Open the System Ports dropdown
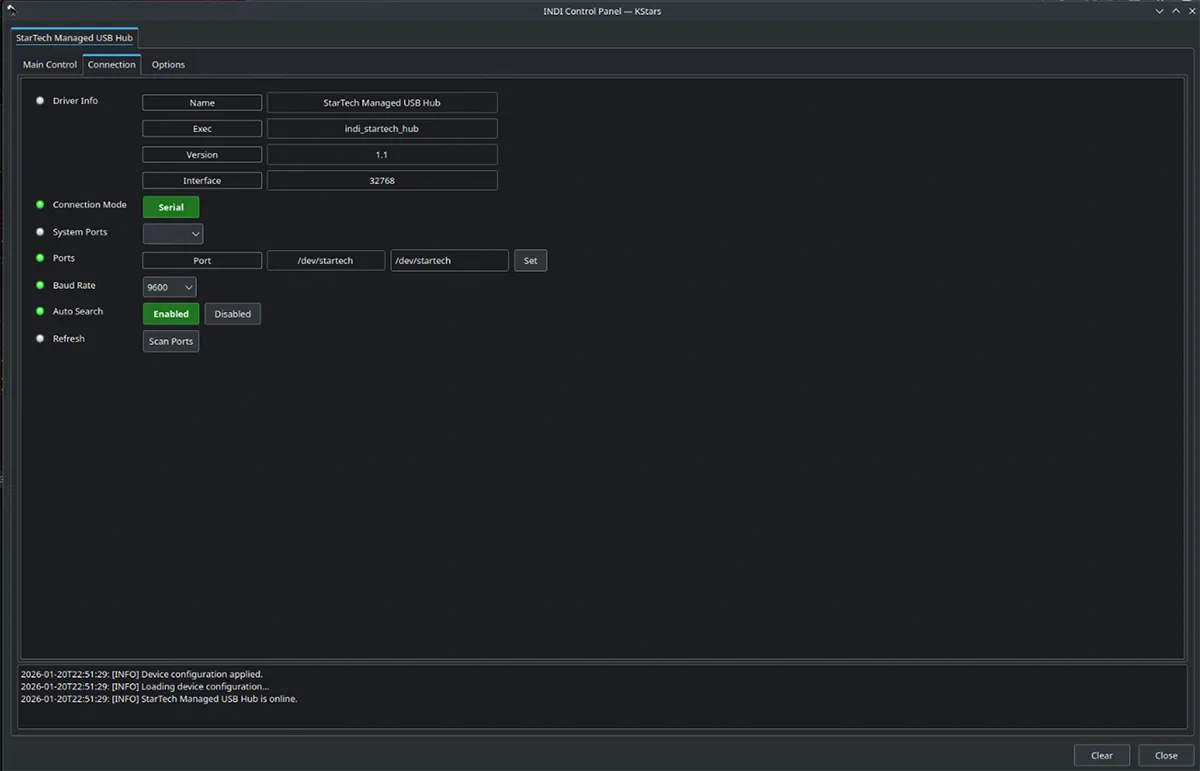Screen dimensions: 1200x771 tap(173, 233)
